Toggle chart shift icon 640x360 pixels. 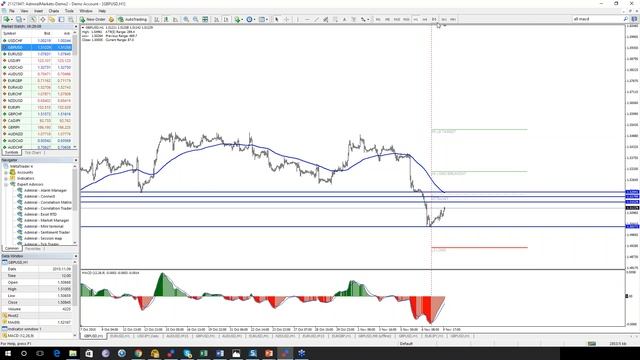[x=226, y=19]
